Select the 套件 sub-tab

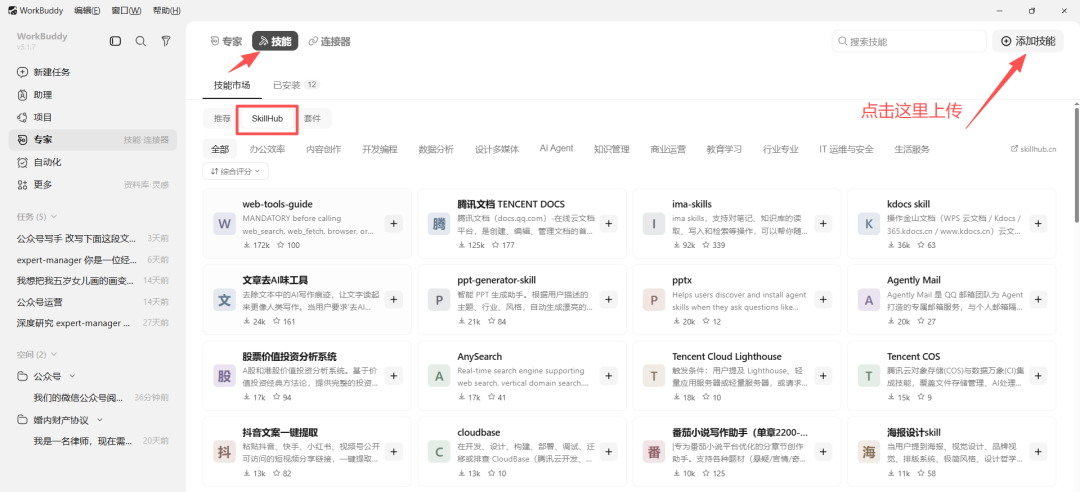pos(312,119)
